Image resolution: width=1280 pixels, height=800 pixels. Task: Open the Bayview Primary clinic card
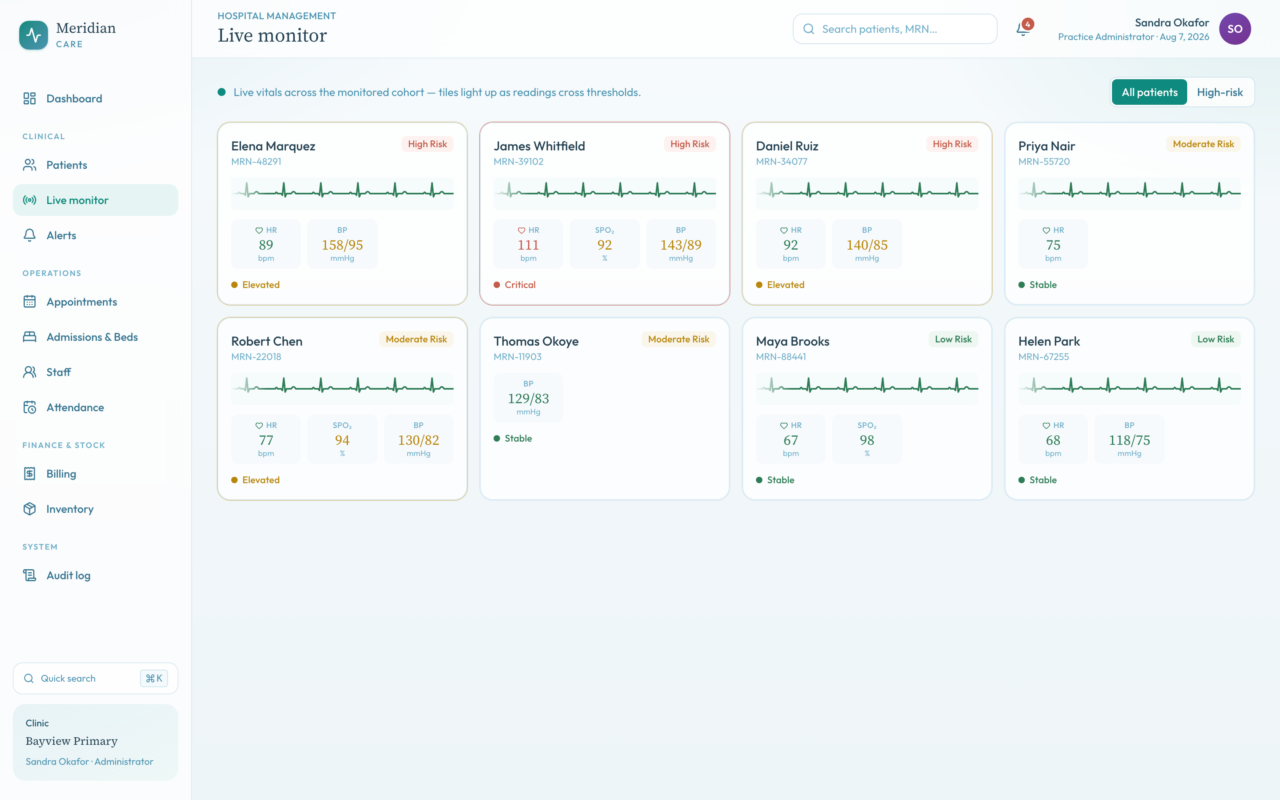[96, 742]
